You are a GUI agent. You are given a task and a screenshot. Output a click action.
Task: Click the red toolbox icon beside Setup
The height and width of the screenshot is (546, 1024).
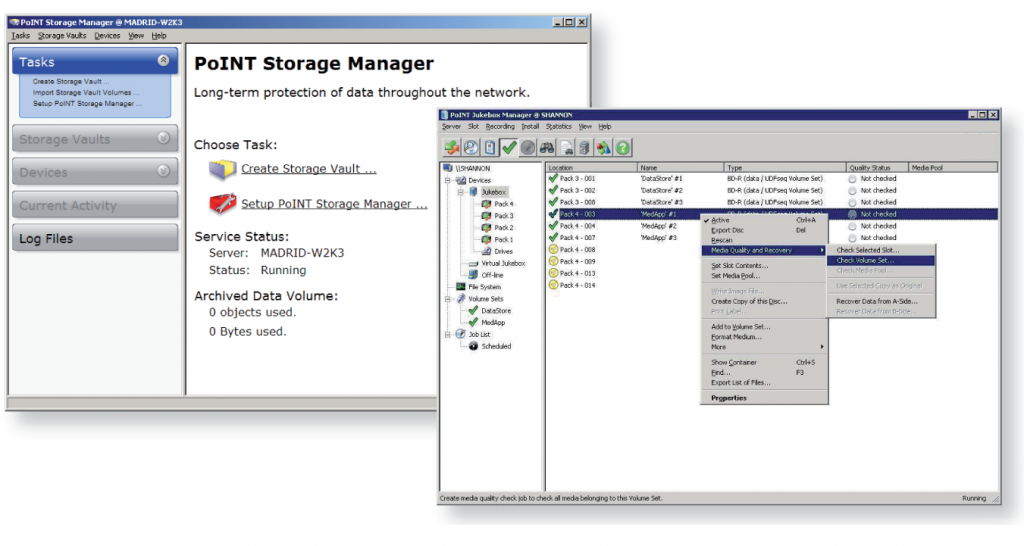222,203
